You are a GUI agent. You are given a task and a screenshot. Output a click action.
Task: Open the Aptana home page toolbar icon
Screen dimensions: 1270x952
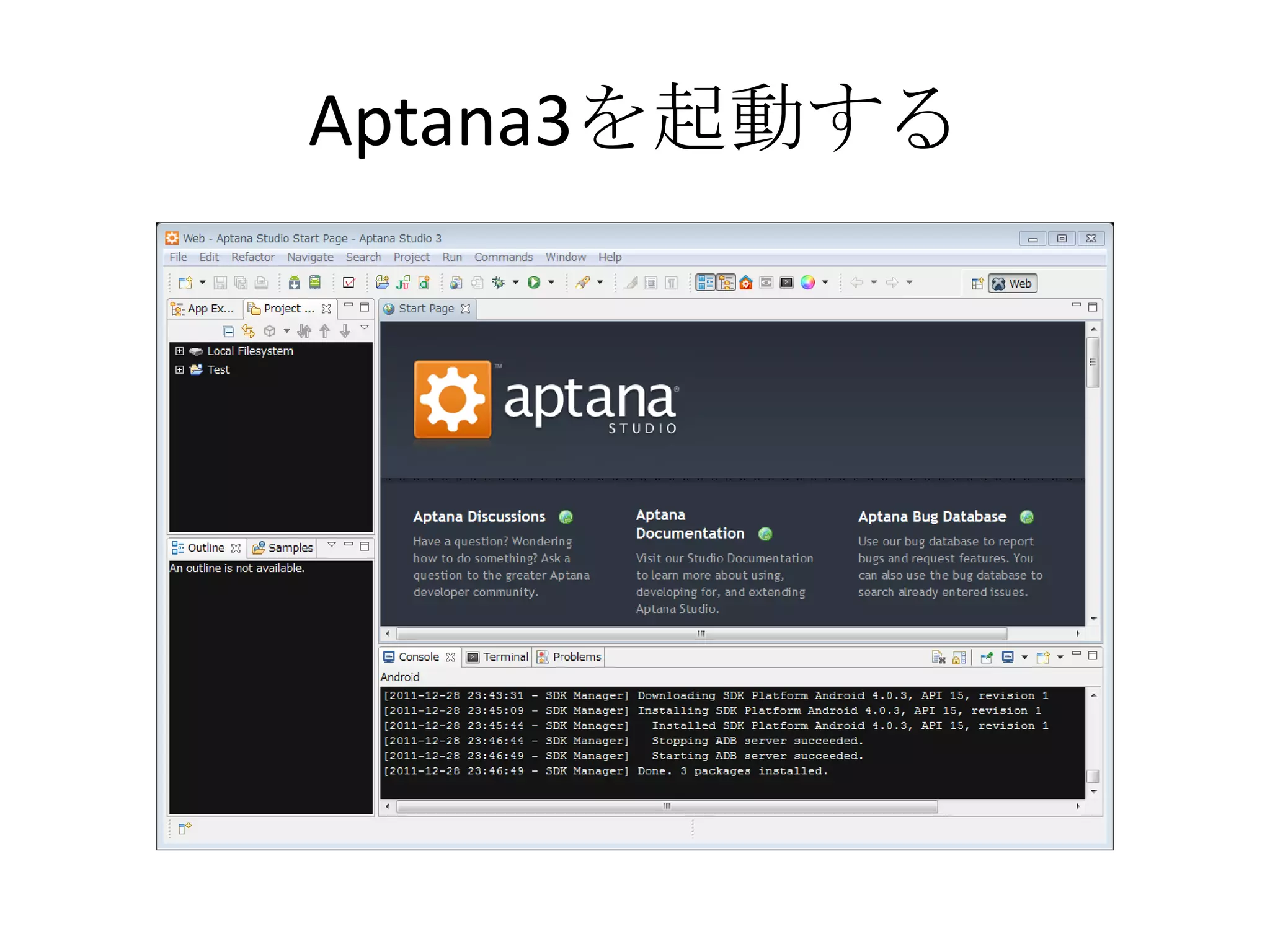tap(746, 283)
